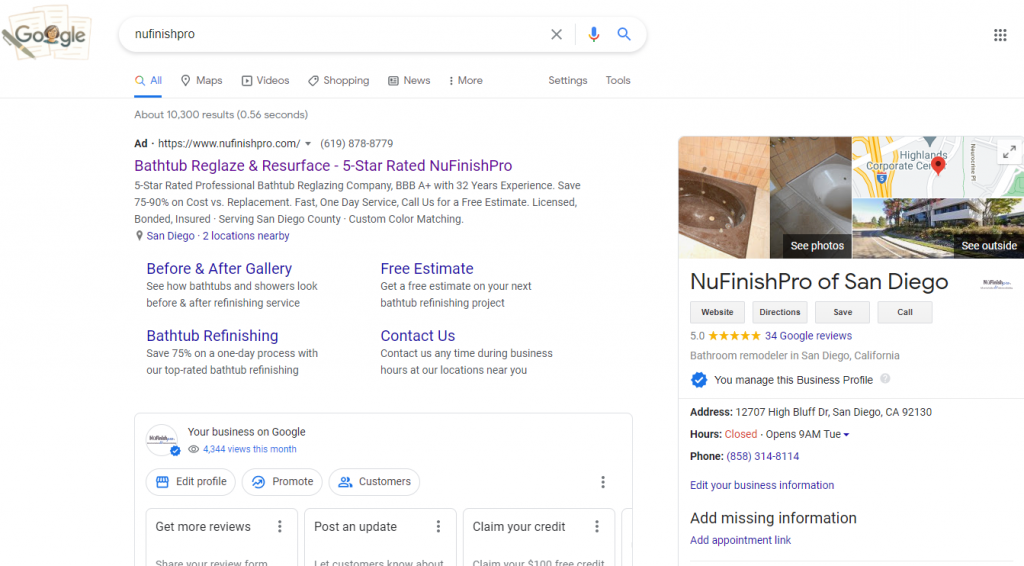This screenshot has width=1024, height=566.
Task: Open help icon beside You manage this Business Profile
Action: pos(885,379)
